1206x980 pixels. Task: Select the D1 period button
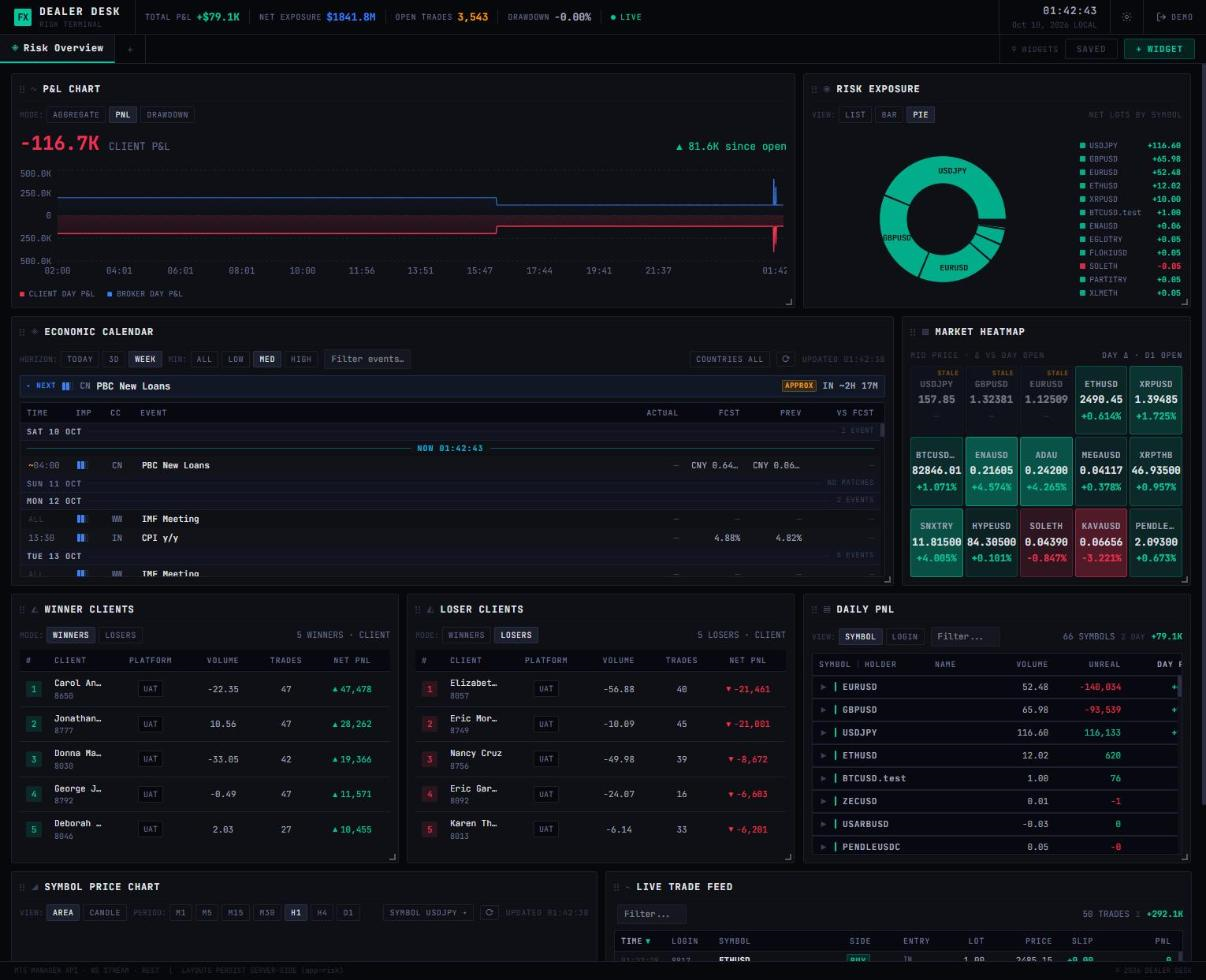pos(347,912)
